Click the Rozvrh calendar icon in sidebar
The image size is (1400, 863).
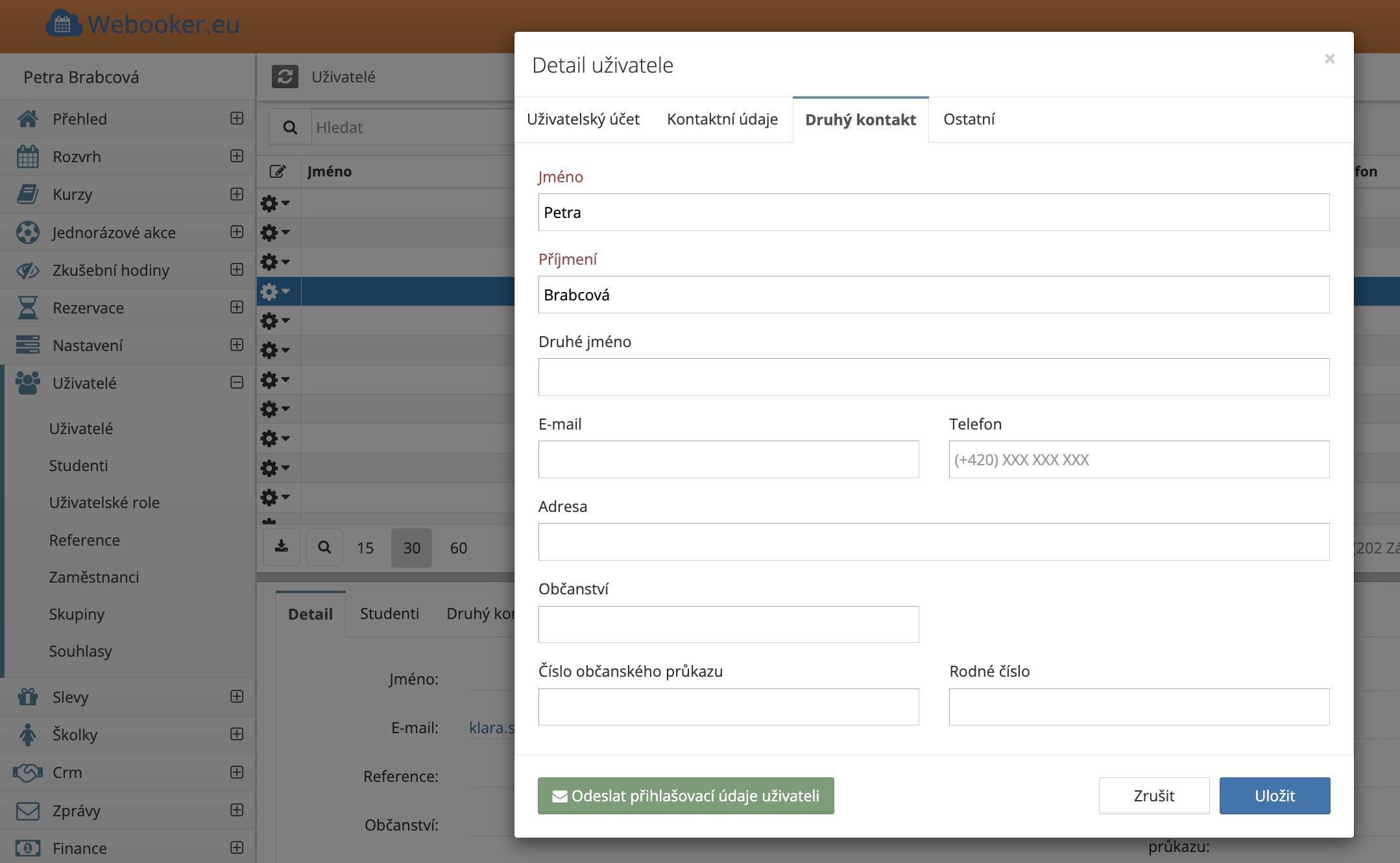click(27, 157)
